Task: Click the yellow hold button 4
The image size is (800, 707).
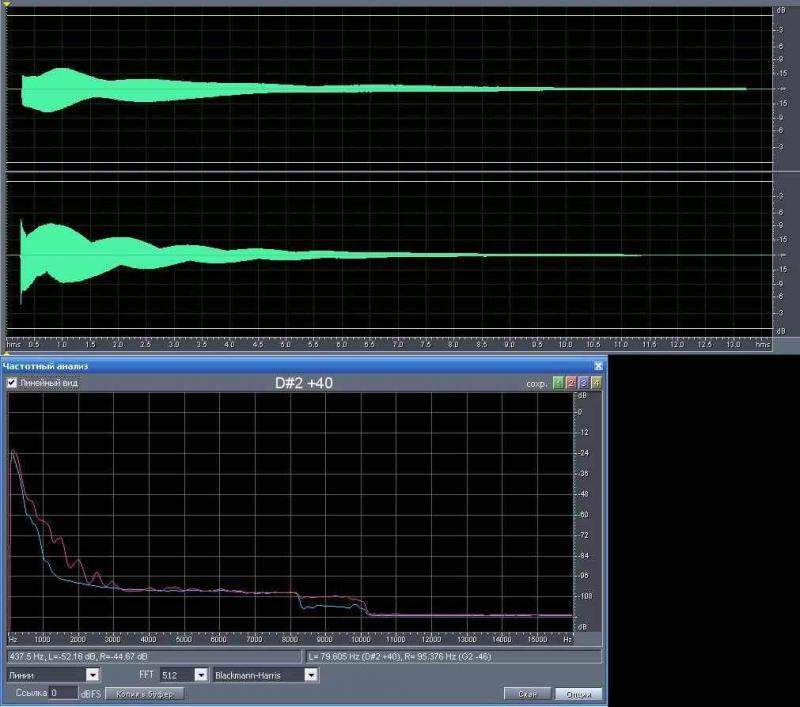Action: (595, 383)
